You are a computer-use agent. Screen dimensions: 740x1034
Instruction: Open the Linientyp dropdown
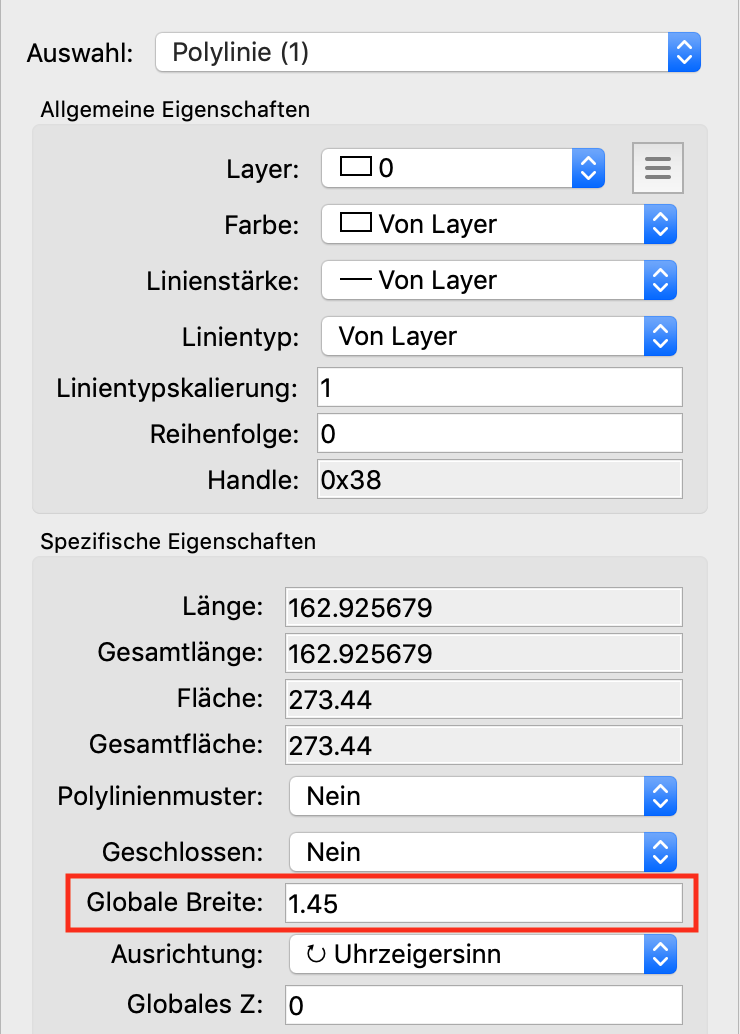point(498,336)
